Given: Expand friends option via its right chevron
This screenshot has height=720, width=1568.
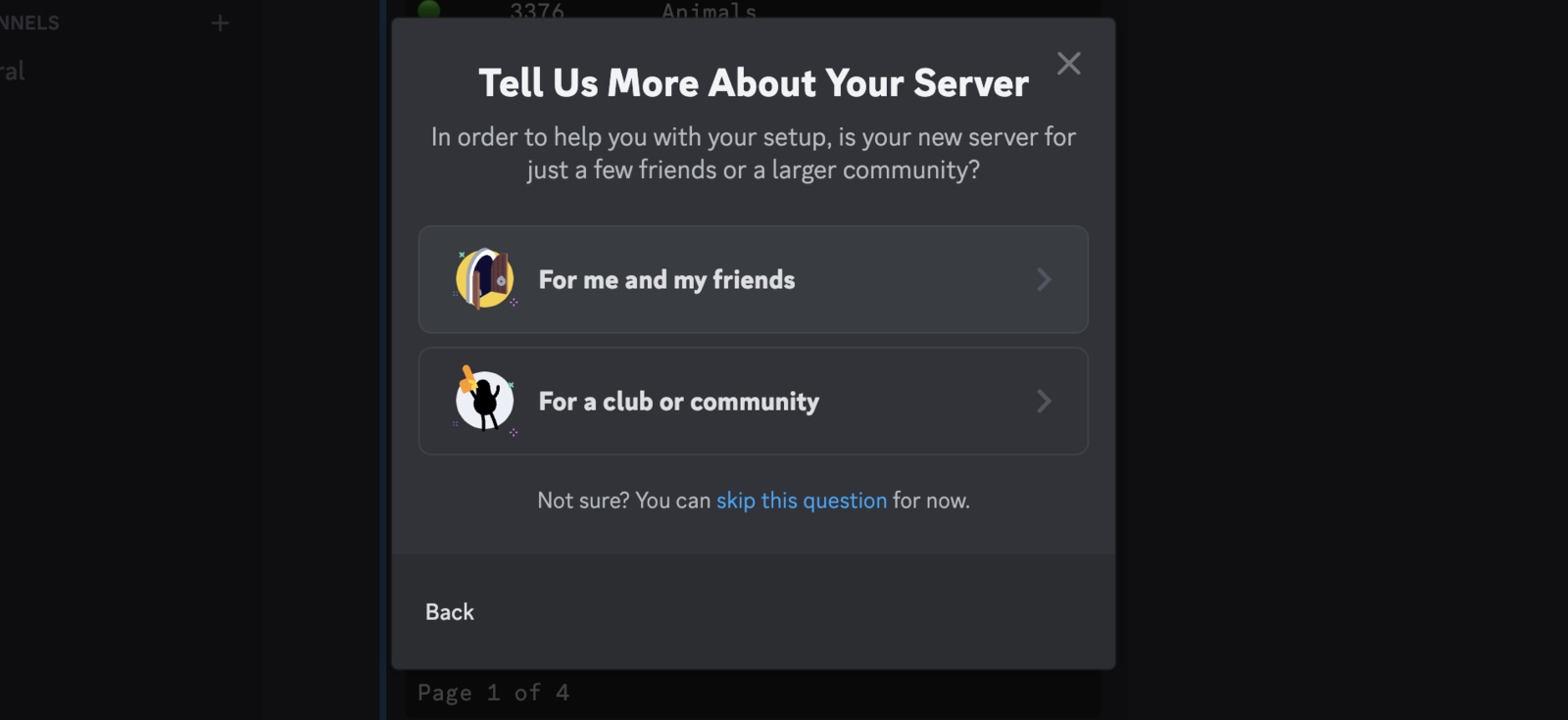Looking at the screenshot, I should click(x=1045, y=279).
